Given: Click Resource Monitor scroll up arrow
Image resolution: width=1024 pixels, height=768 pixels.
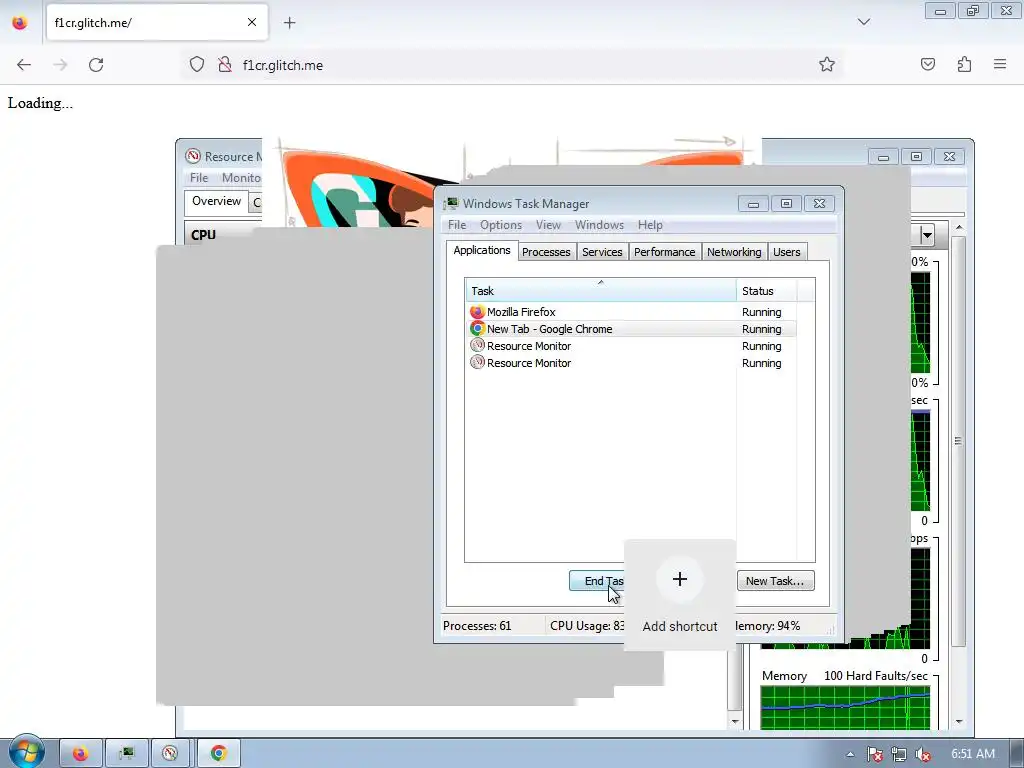Looking at the screenshot, I should pos(959,227).
